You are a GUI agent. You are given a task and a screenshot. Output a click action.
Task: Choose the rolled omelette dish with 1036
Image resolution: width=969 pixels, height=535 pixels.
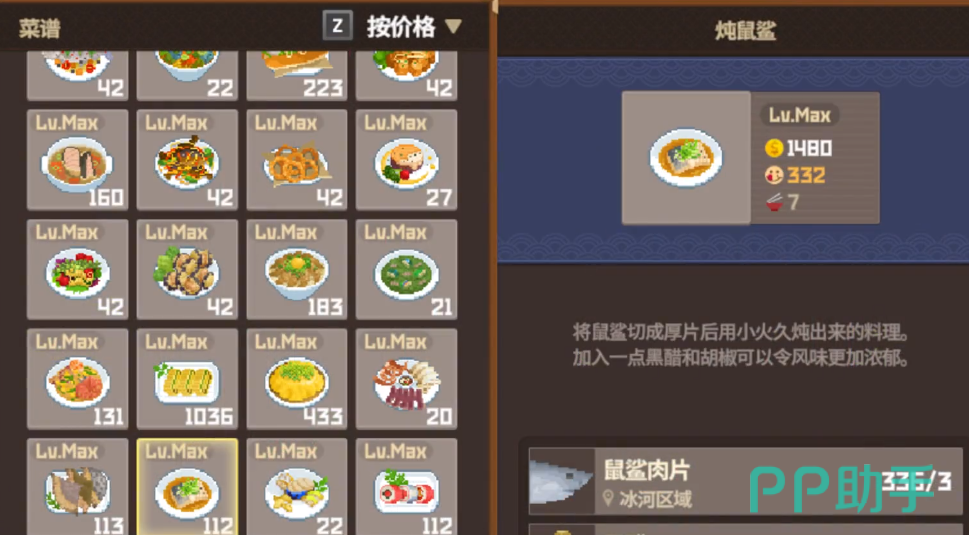pyautogui.click(x=187, y=379)
